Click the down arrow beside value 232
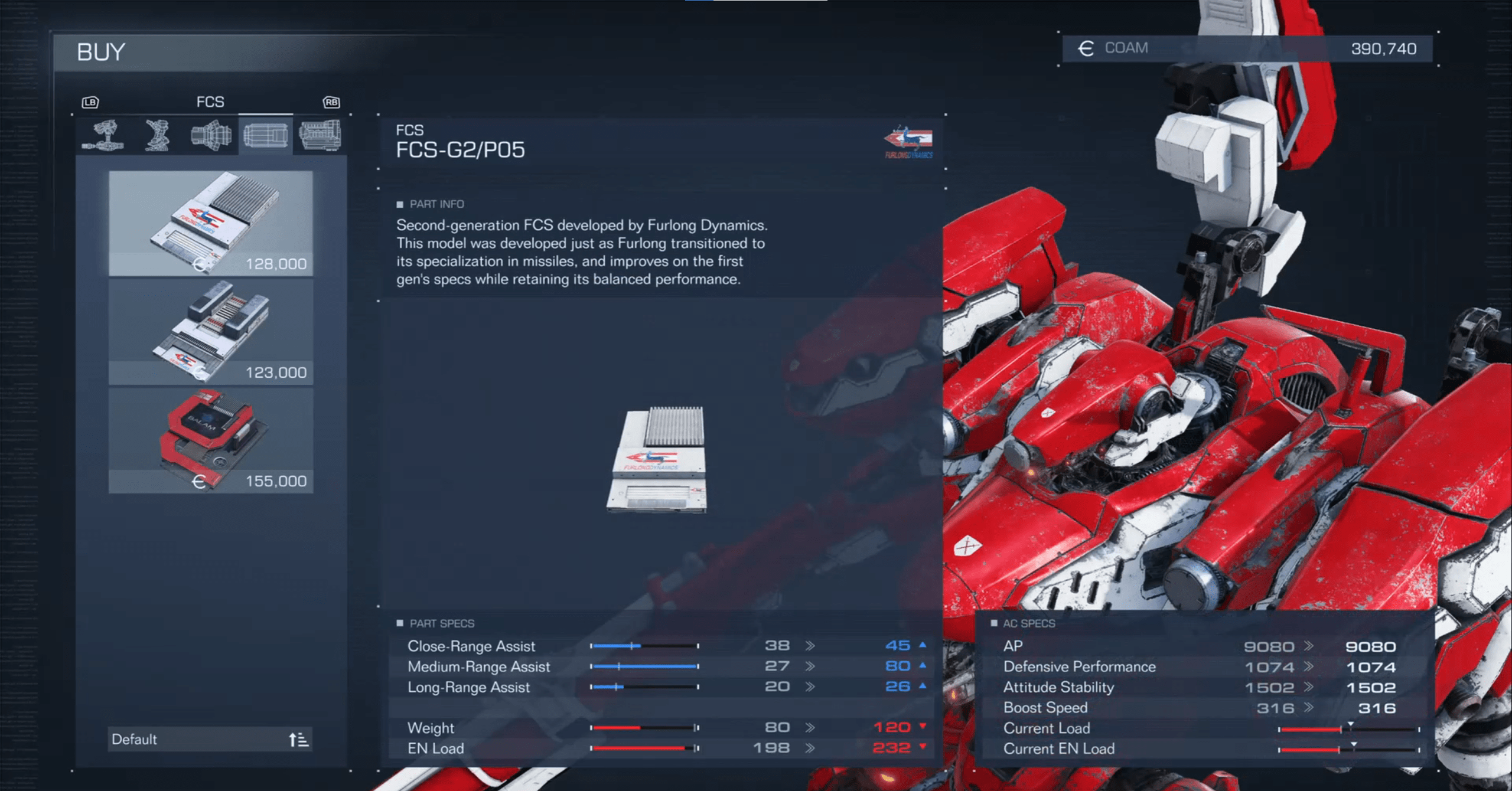Image resolution: width=1512 pixels, height=791 pixels. pyautogui.click(x=923, y=747)
